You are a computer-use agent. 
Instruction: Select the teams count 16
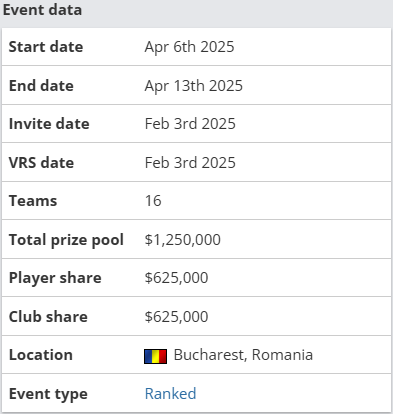point(153,201)
